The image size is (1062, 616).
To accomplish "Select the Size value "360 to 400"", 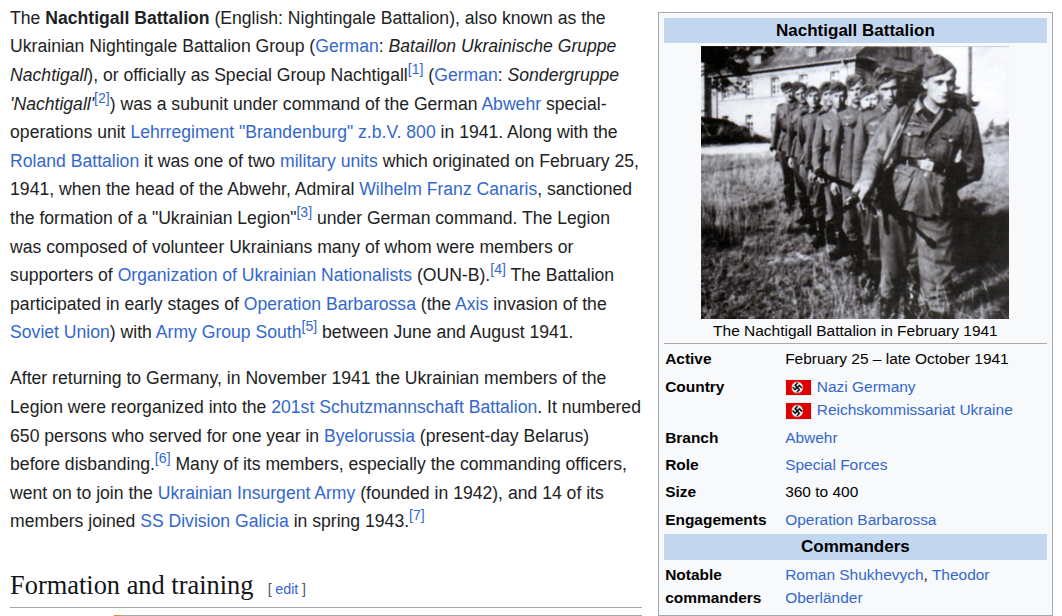I will 822,492.
